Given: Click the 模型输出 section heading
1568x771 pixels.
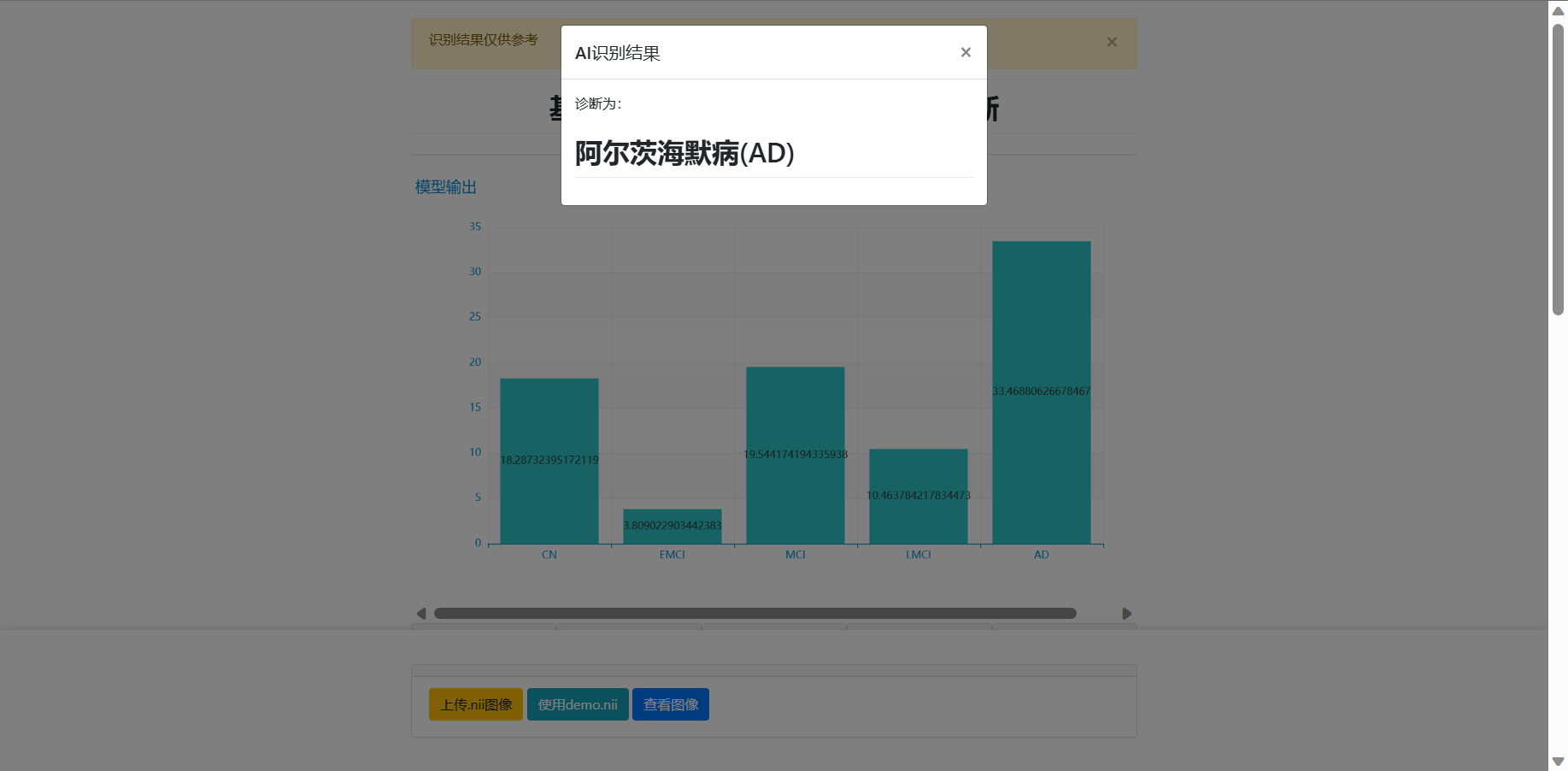Looking at the screenshot, I should pos(445,187).
